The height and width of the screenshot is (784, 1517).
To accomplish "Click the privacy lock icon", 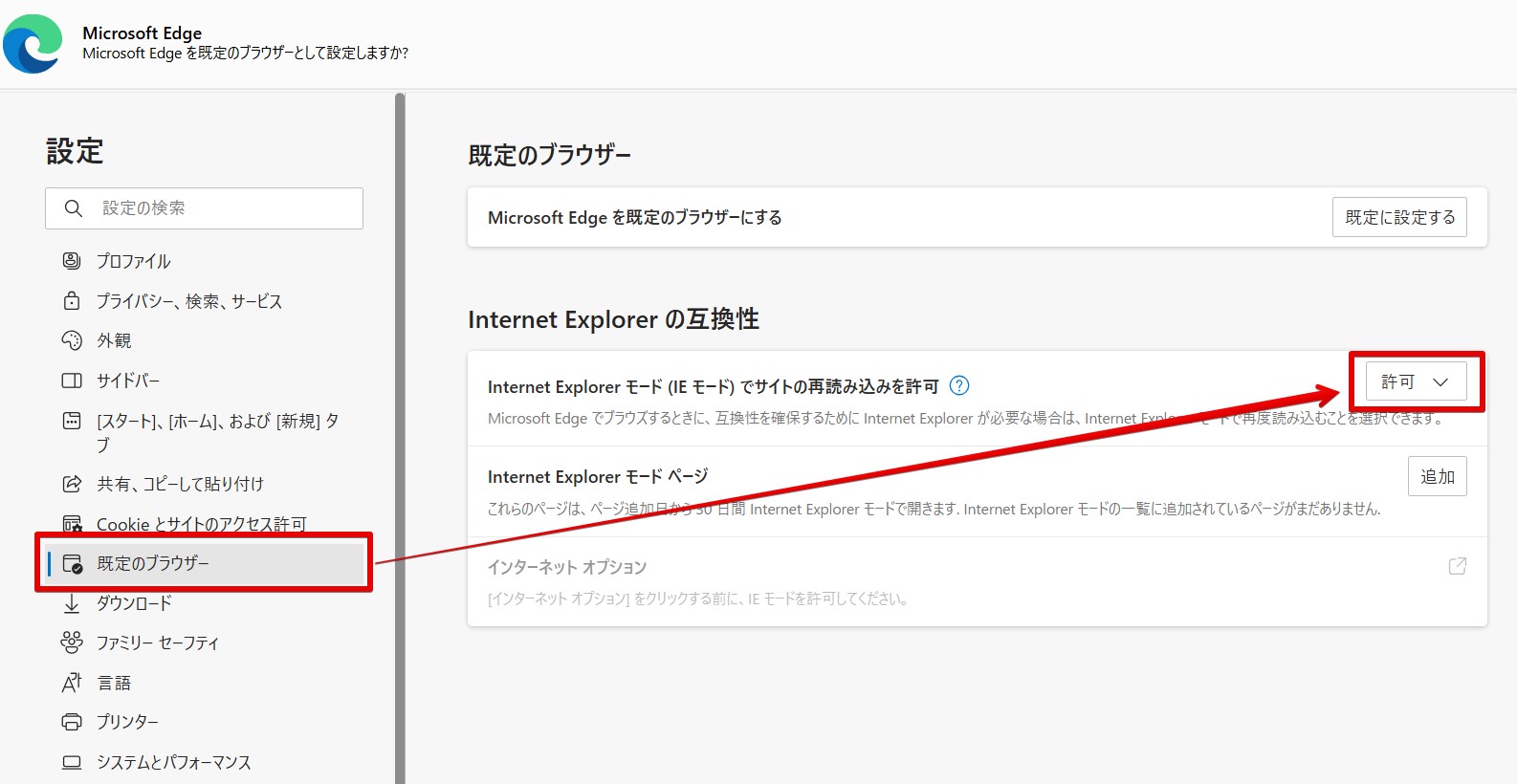I will [x=72, y=301].
